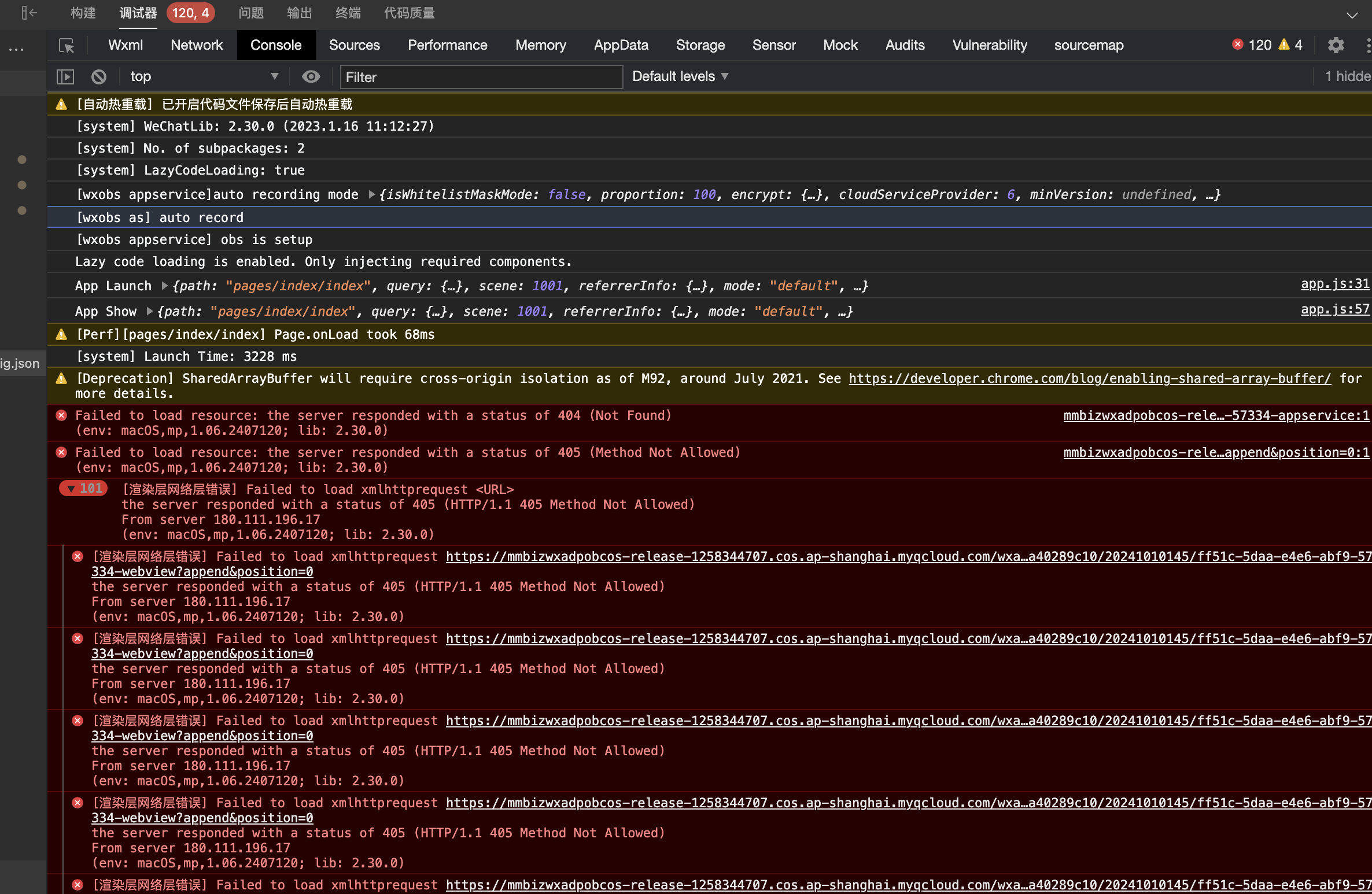Collapse the debugger panel with left arrow icon
1372x894 pixels.
pyautogui.click(x=28, y=13)
